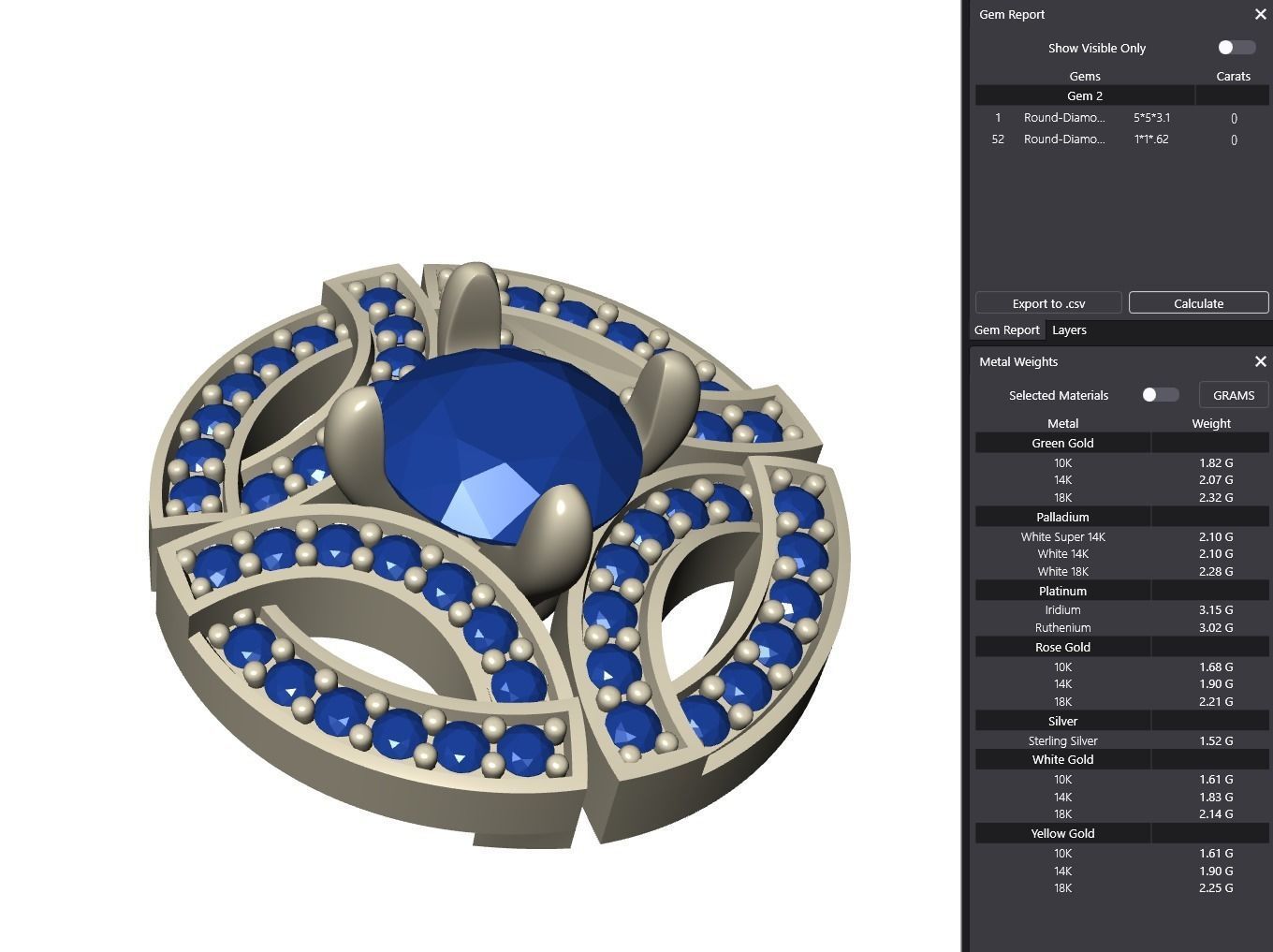This screenshot has width=1273, height=952.
Task: Click the Carats column header
Action: point(1233,76)
